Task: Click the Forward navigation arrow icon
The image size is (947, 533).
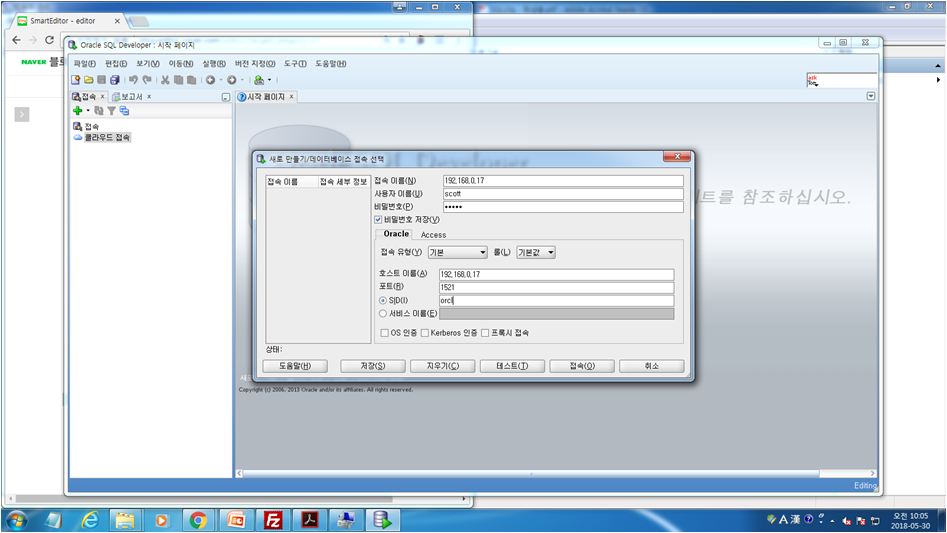Action: pos(232,80)
